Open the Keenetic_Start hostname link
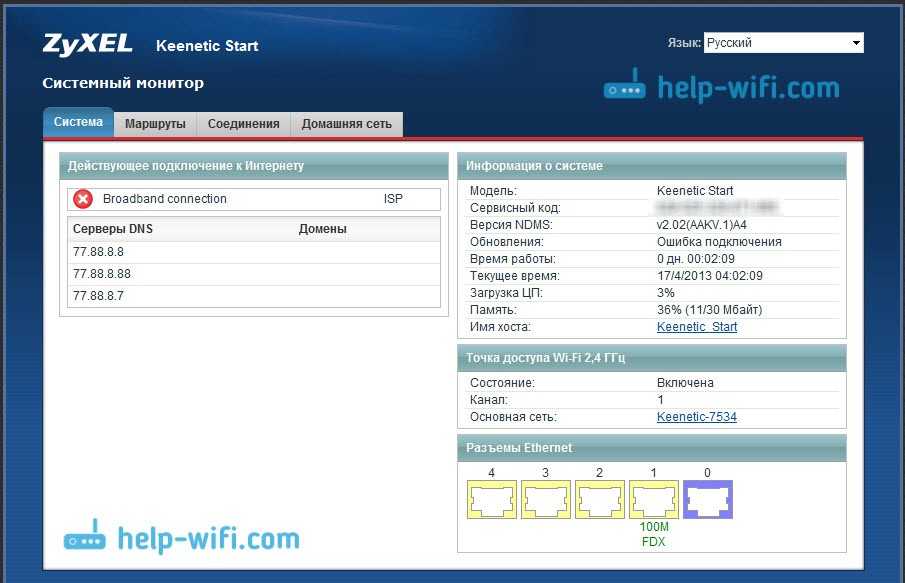Screen dimensions: 905x583 click(696, 327)
